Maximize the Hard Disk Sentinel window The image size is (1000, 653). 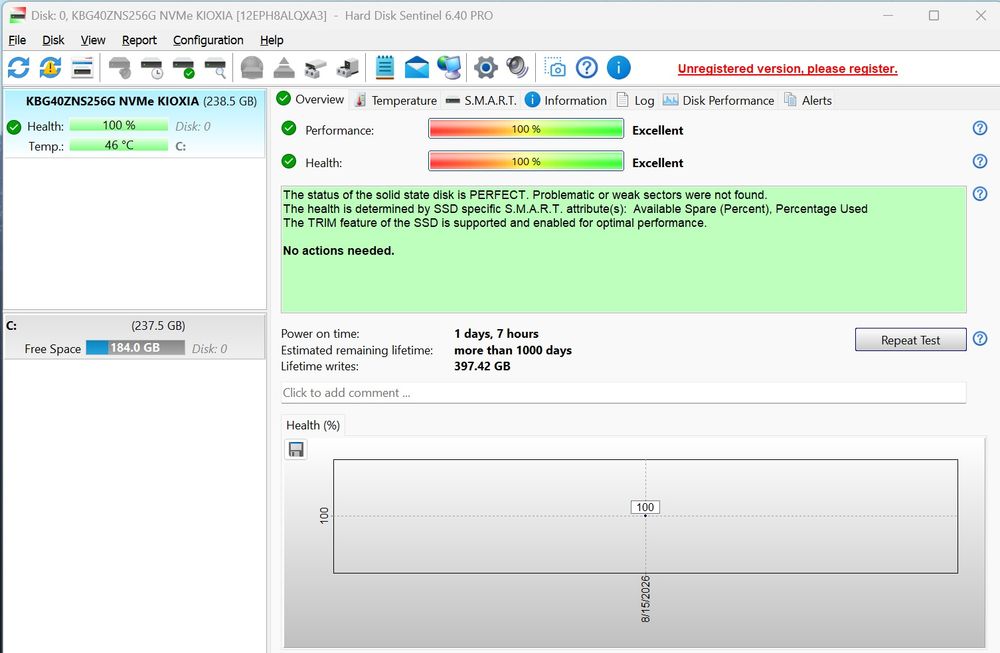click(x=934, y=15)
